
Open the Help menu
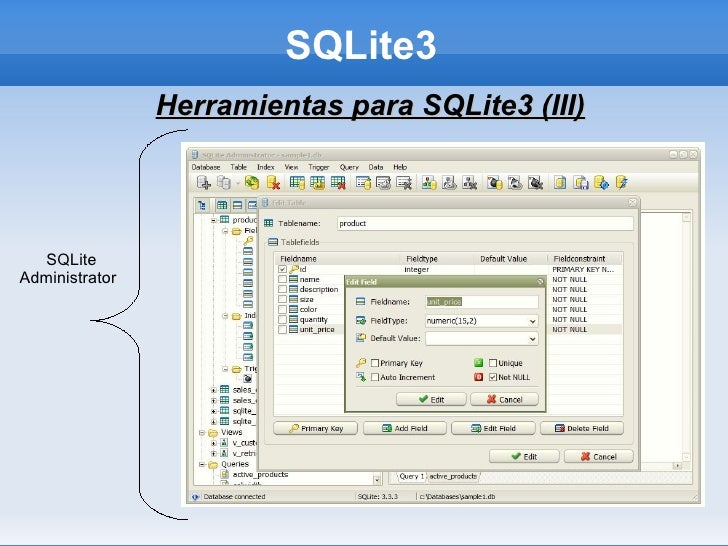tap(400, 167)
